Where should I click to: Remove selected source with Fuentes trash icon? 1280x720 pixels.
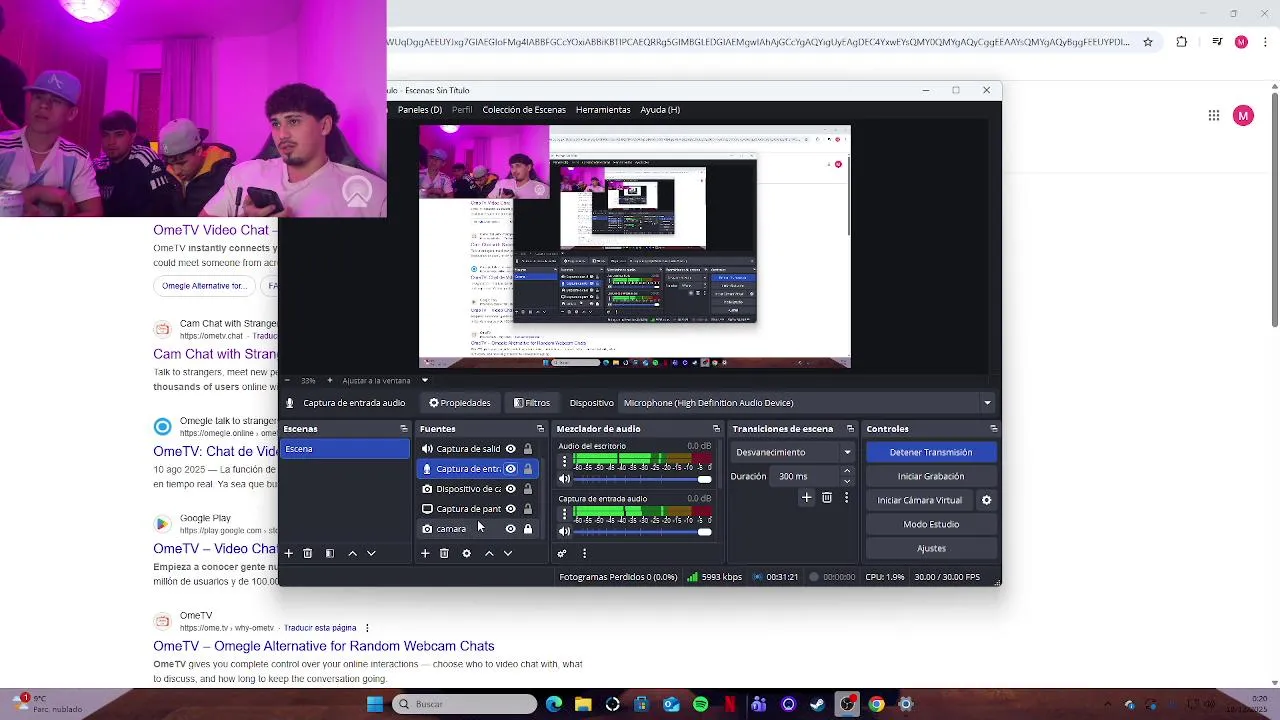(x=444, y=553)
